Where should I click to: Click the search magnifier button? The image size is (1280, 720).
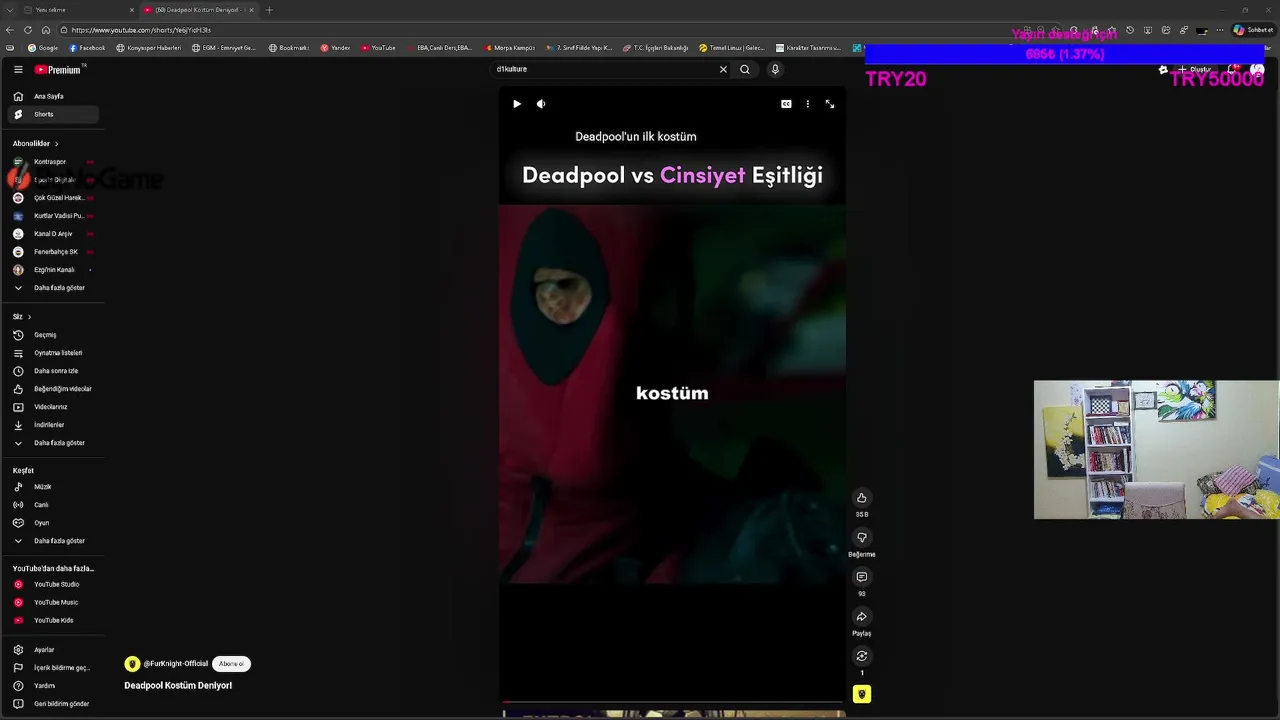(x=744, y=69)
